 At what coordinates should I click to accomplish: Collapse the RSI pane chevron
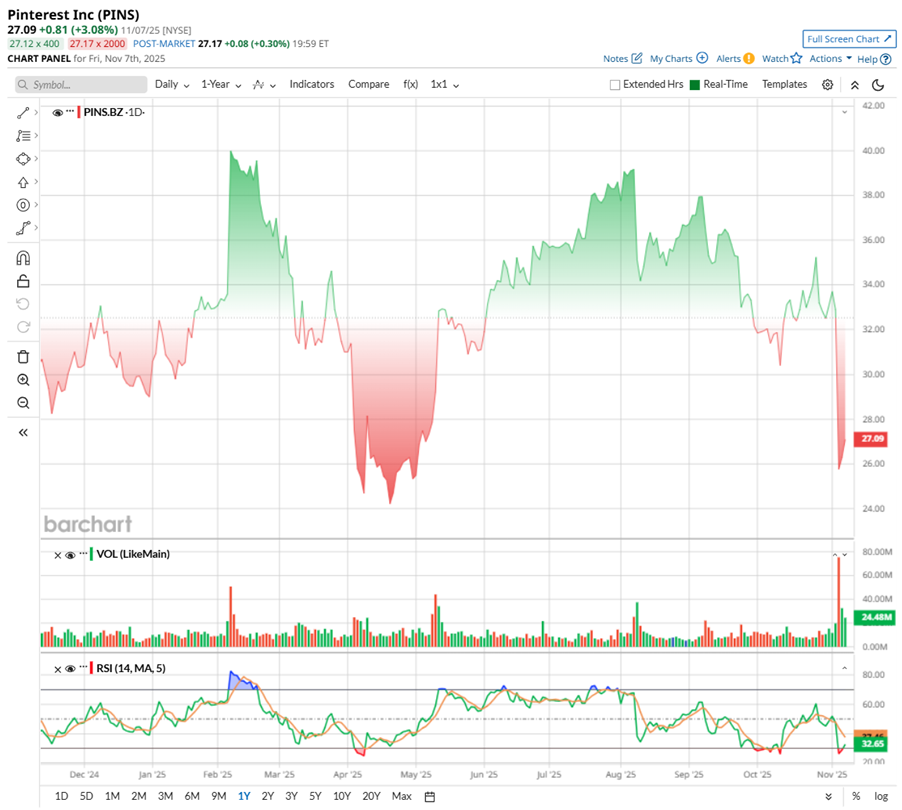pos(844,668)
